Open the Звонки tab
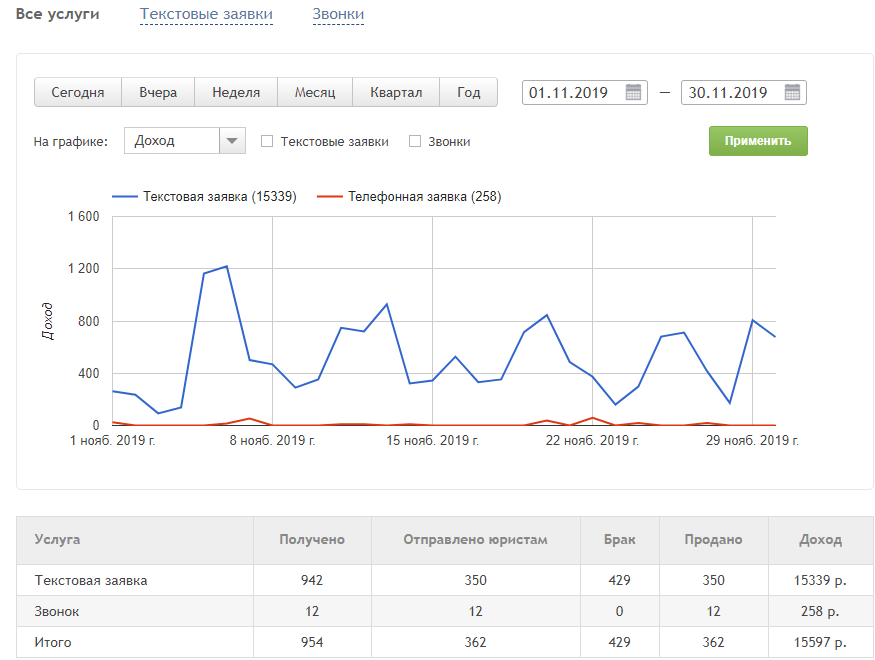Viewport: 875px width, 660px height. coord(338,15)
